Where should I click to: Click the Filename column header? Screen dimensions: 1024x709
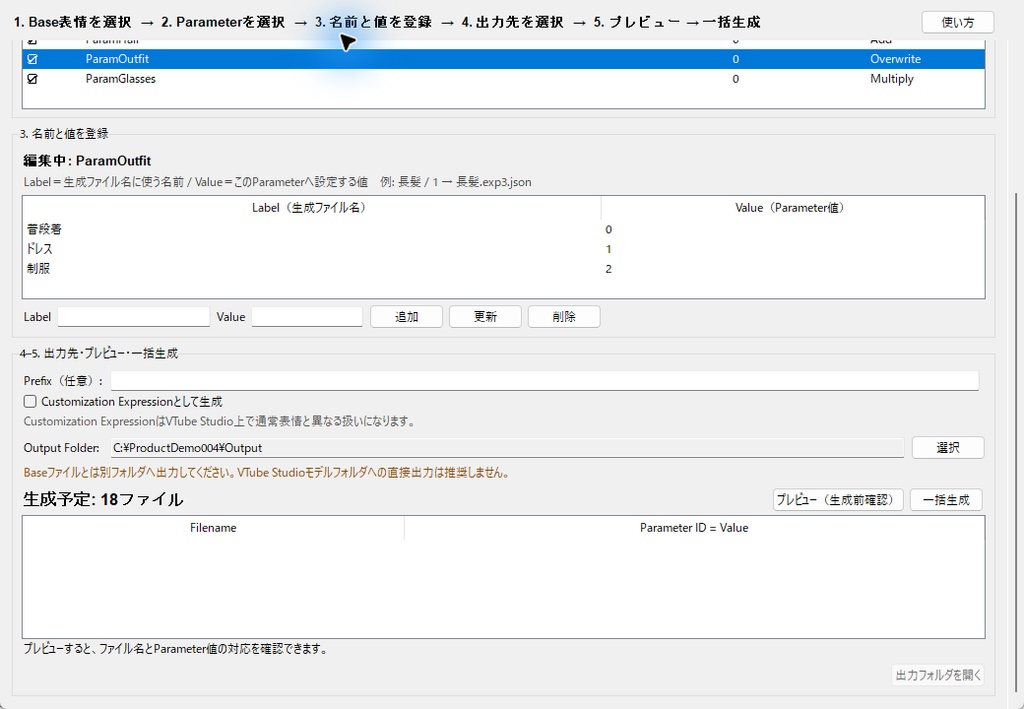pyautogui.click(x=214, y=528)
